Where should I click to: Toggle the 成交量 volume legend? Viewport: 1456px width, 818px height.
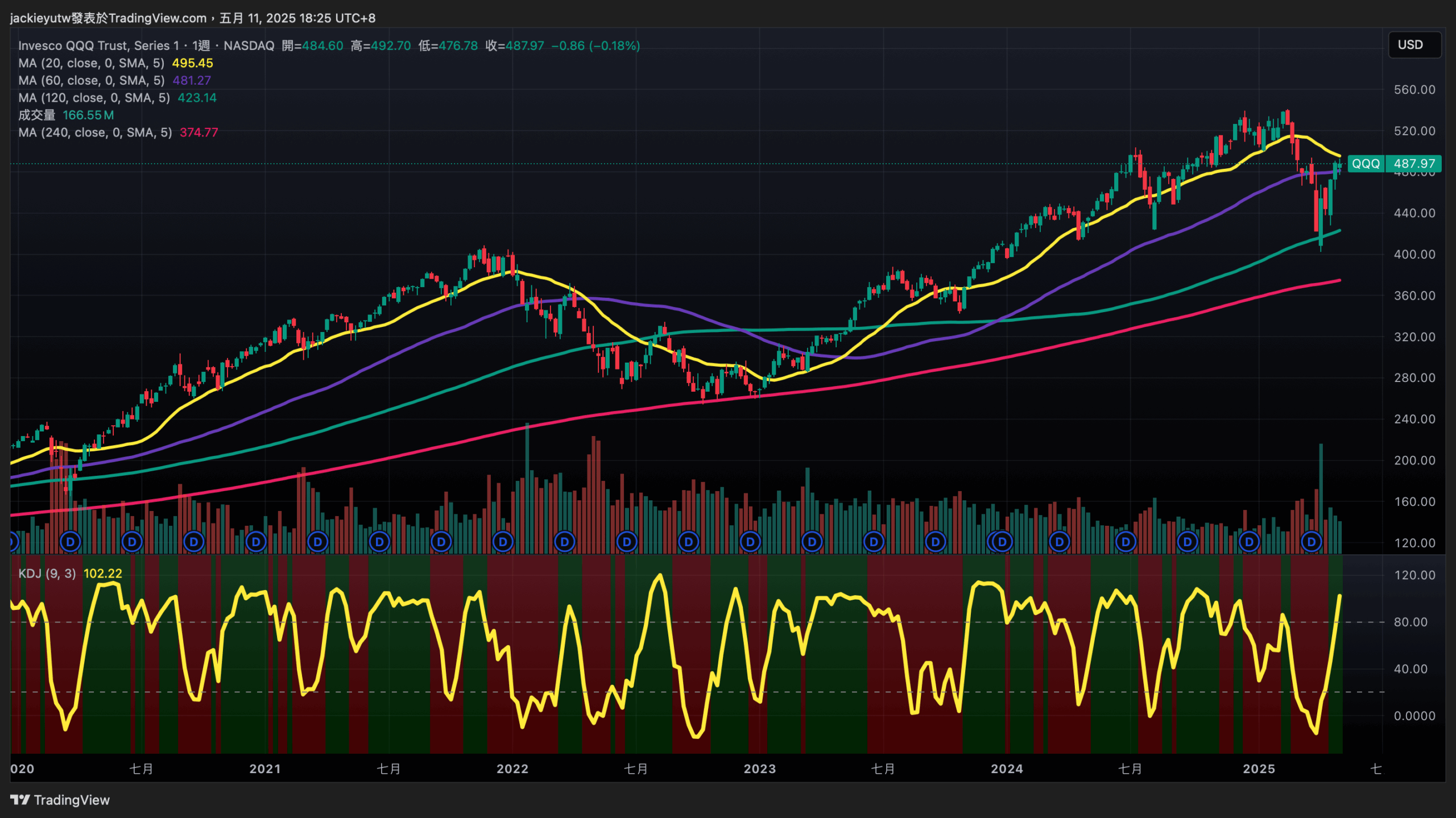[36, 115]
